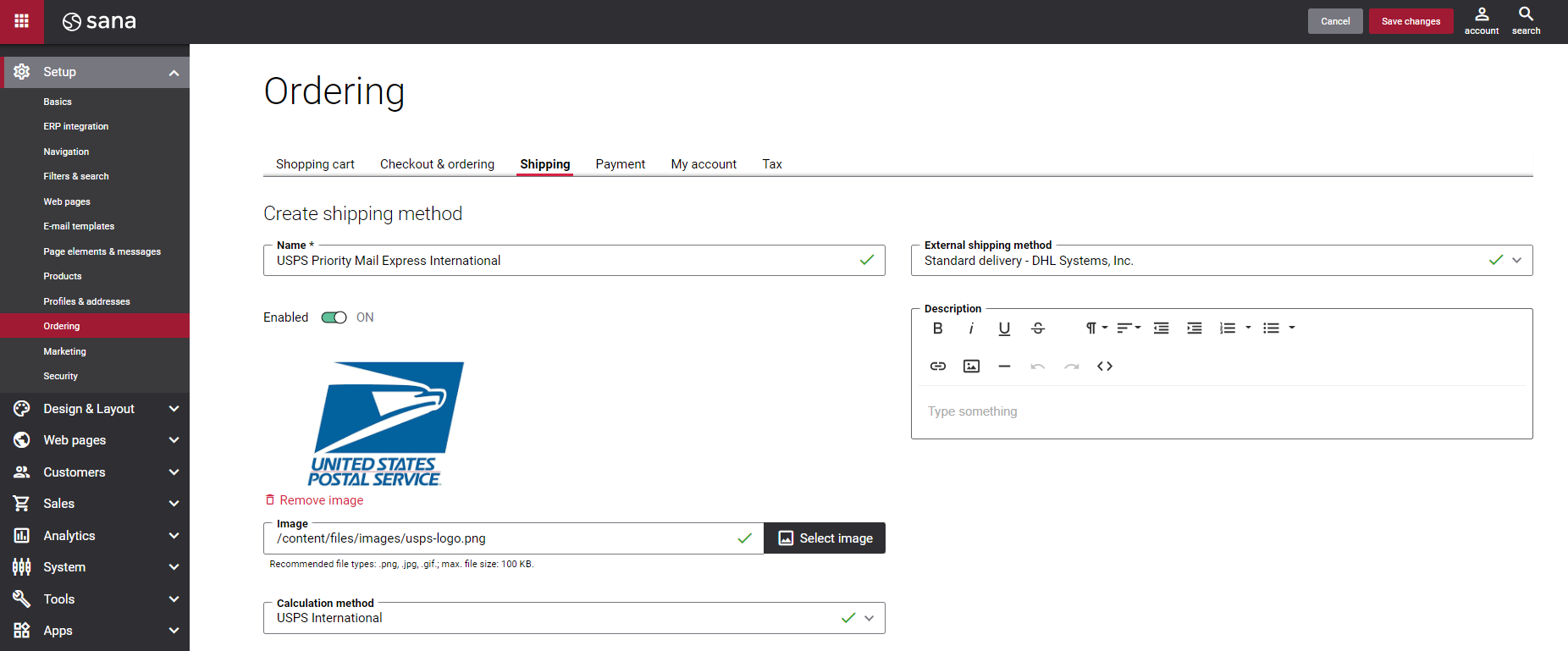This screenshot has height=651, width=1568.
Task: Click the Analytics chart icon
Action: click(22, 536)
